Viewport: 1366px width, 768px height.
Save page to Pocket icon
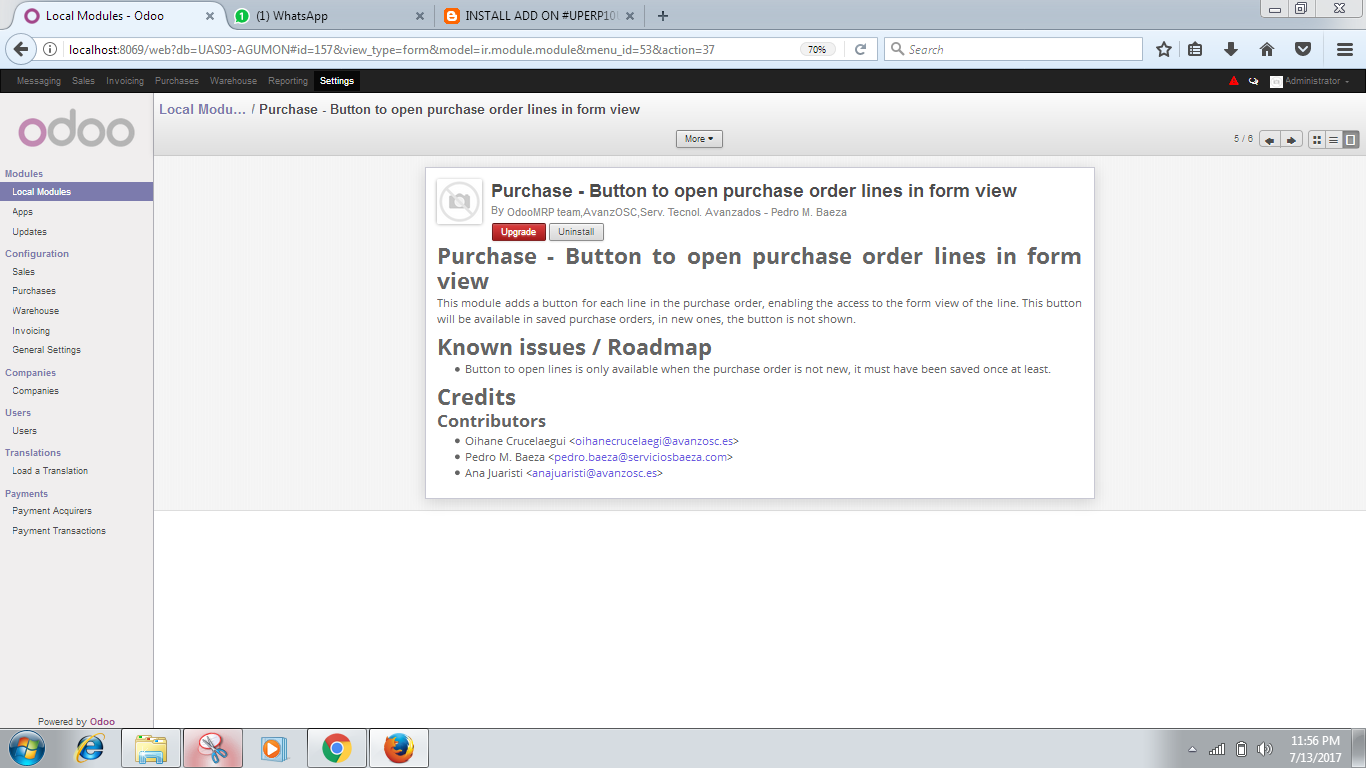[x=1303, y=49]
